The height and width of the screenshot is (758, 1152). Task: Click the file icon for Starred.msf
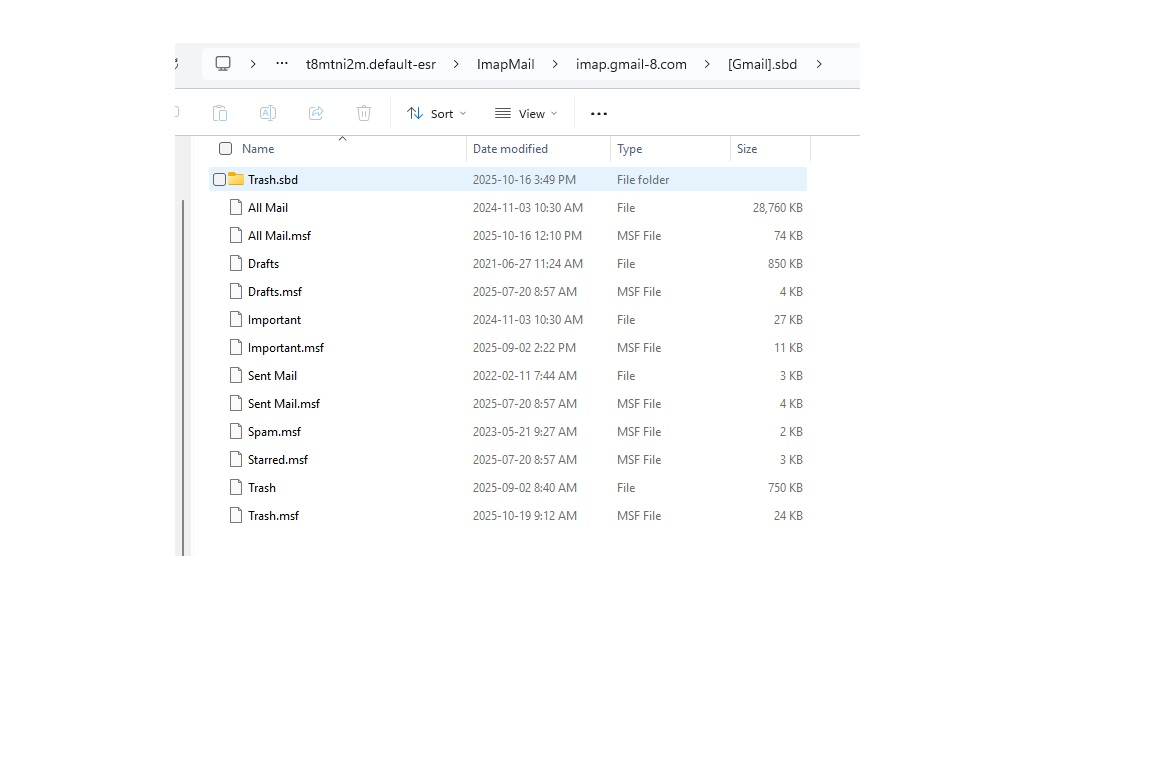[236, 459]
